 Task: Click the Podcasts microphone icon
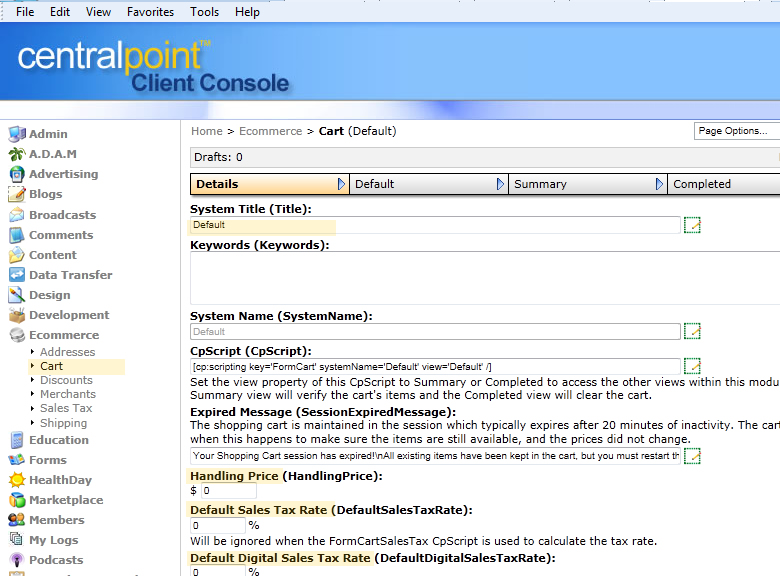(16, 560)
